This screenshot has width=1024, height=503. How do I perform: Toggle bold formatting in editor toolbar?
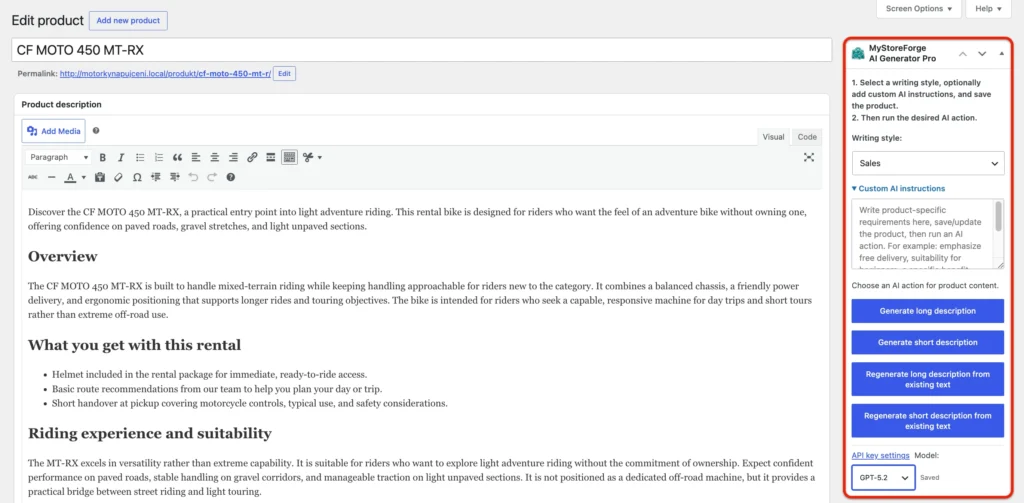(x=103, y=157)
